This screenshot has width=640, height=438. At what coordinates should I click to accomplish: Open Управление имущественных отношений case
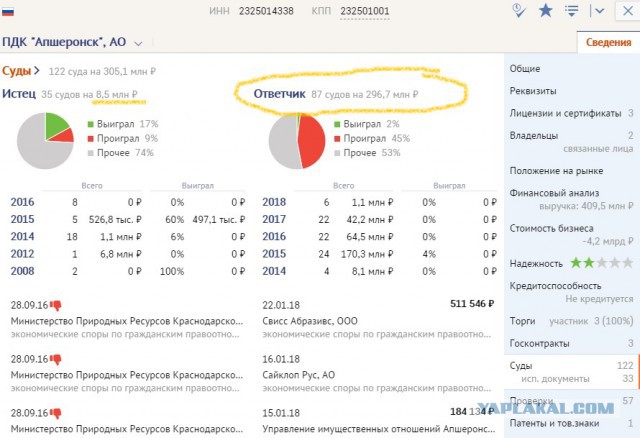(x=378, y=429)
